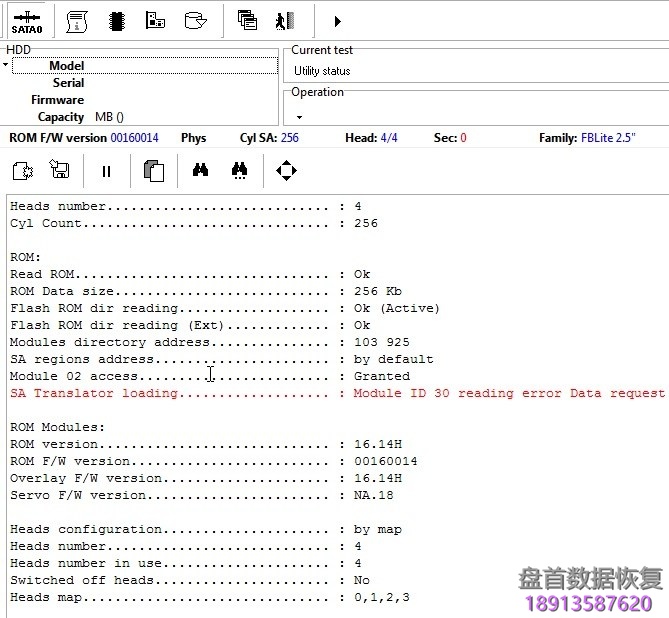
Task: Click the play arrow in top toolbar
Action: [337, 21]
